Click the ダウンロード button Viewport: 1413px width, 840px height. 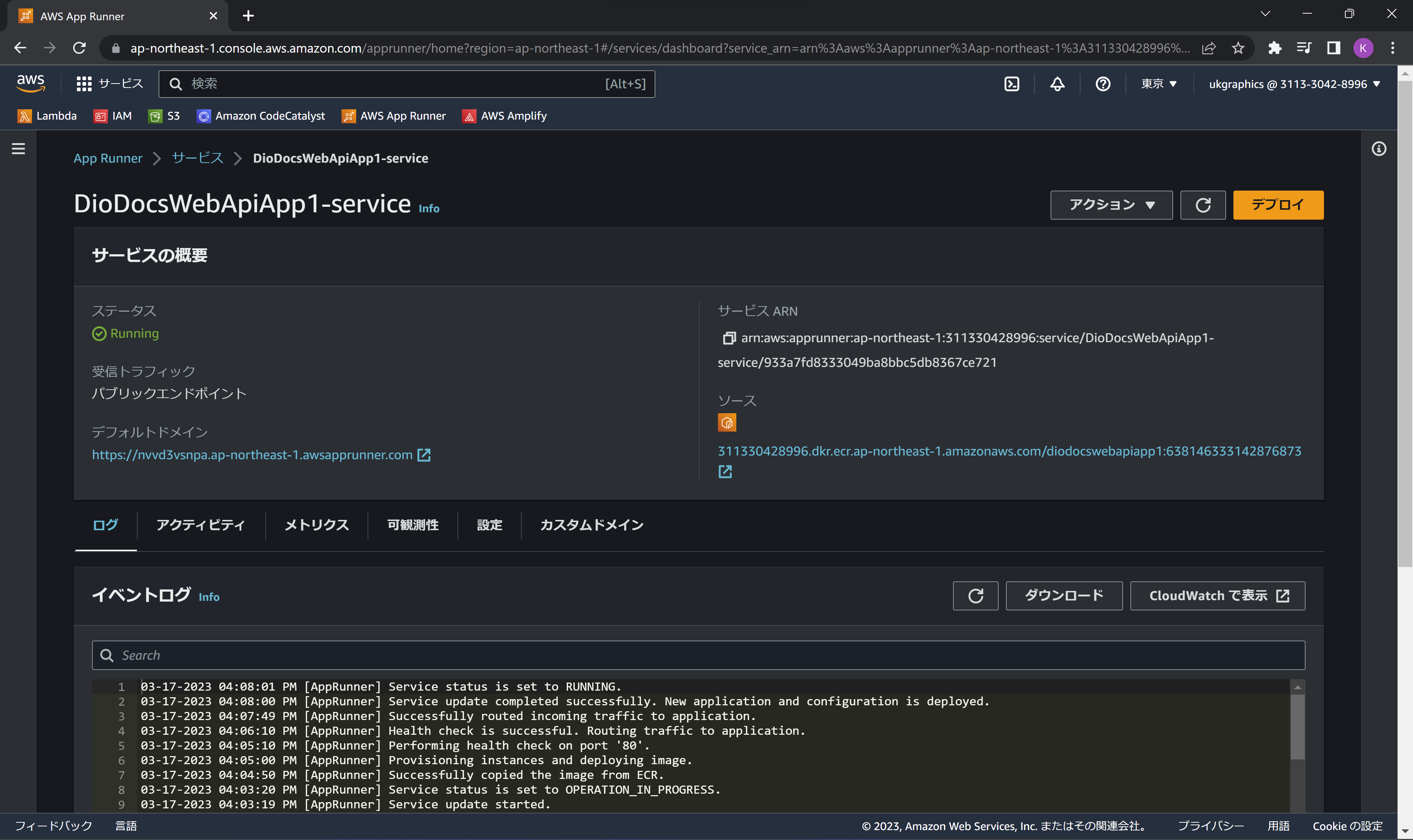pos(1064,595)
